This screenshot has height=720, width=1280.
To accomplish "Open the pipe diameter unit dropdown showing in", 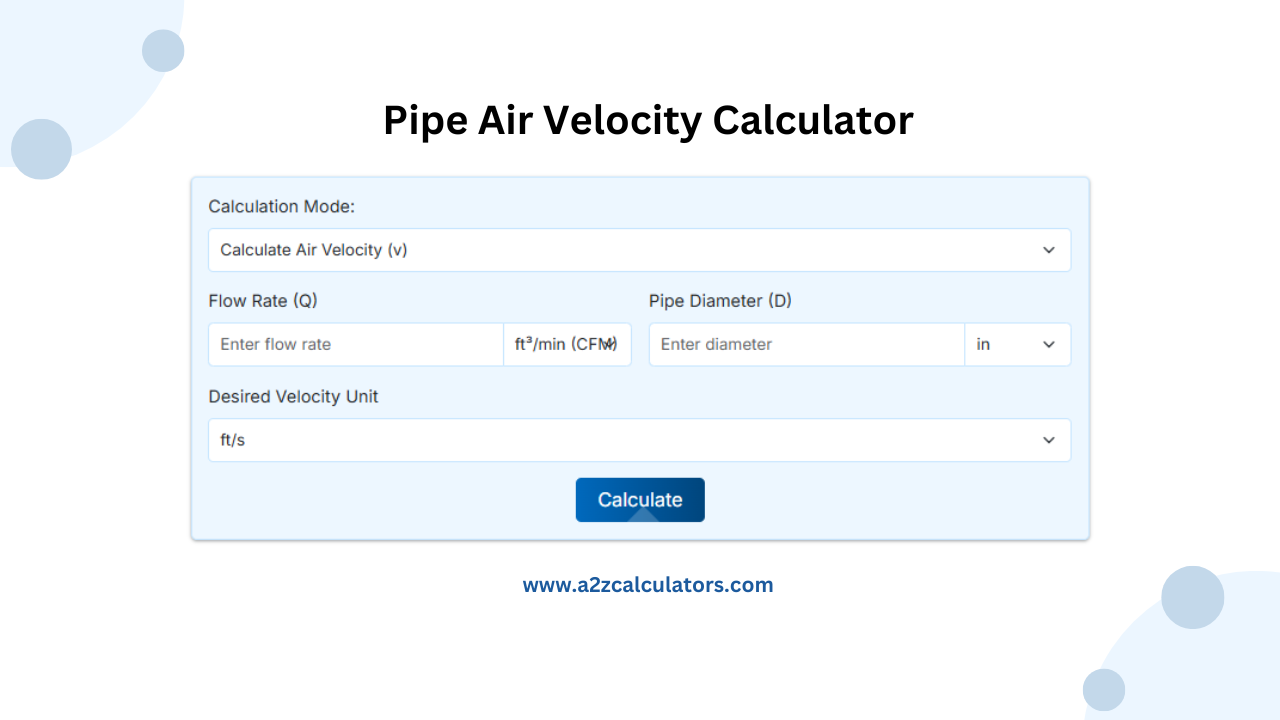I will click(x=1017, y=344).
